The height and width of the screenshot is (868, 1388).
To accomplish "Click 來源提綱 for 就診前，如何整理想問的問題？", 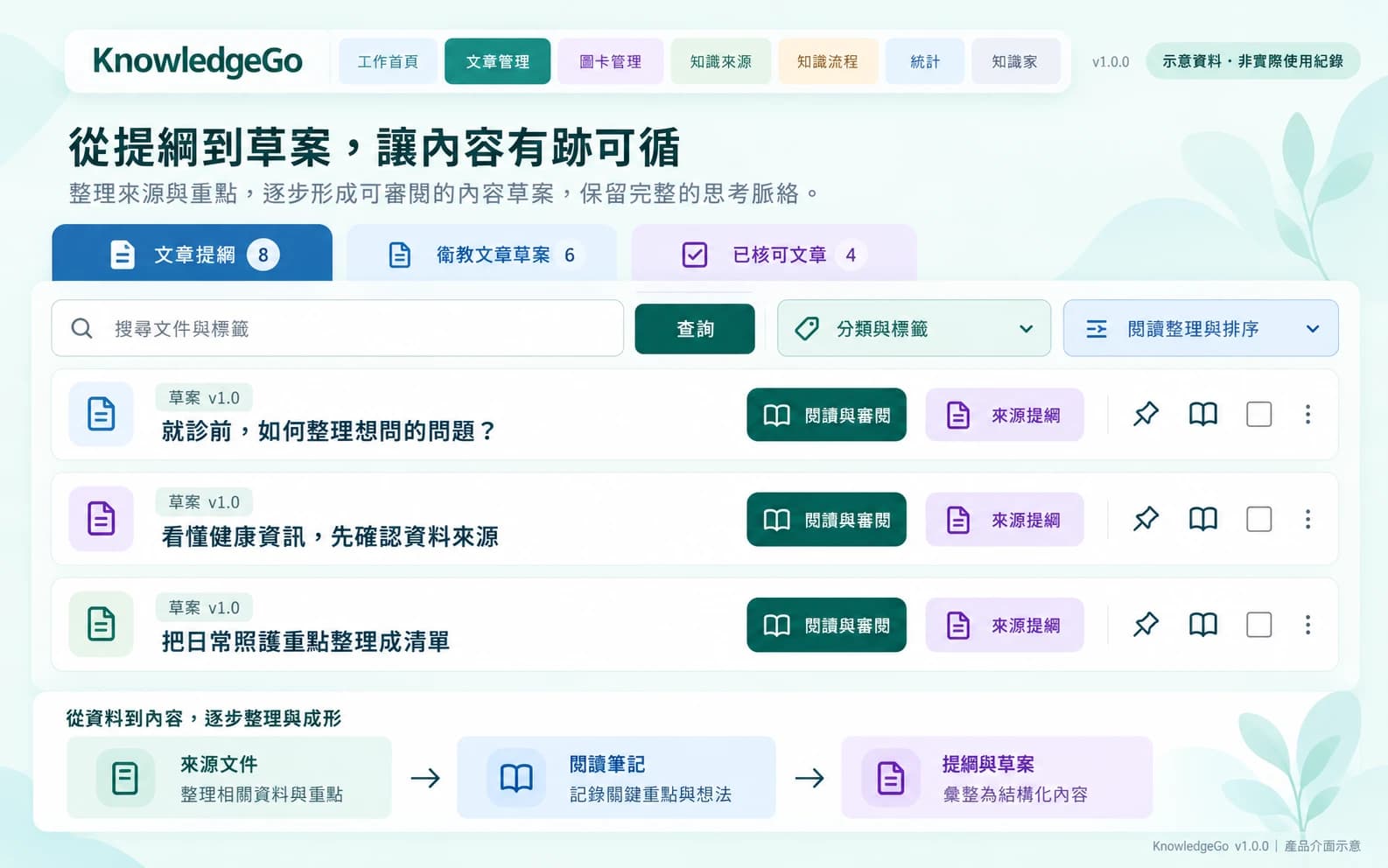I will (x=1005, y=415).
